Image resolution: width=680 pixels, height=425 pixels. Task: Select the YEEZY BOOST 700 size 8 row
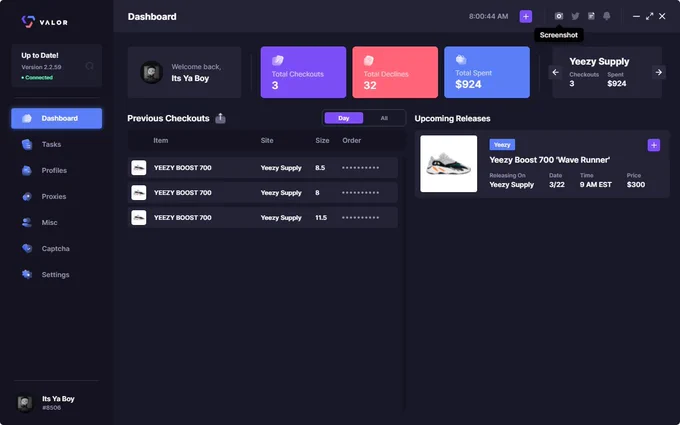(263, 193)
